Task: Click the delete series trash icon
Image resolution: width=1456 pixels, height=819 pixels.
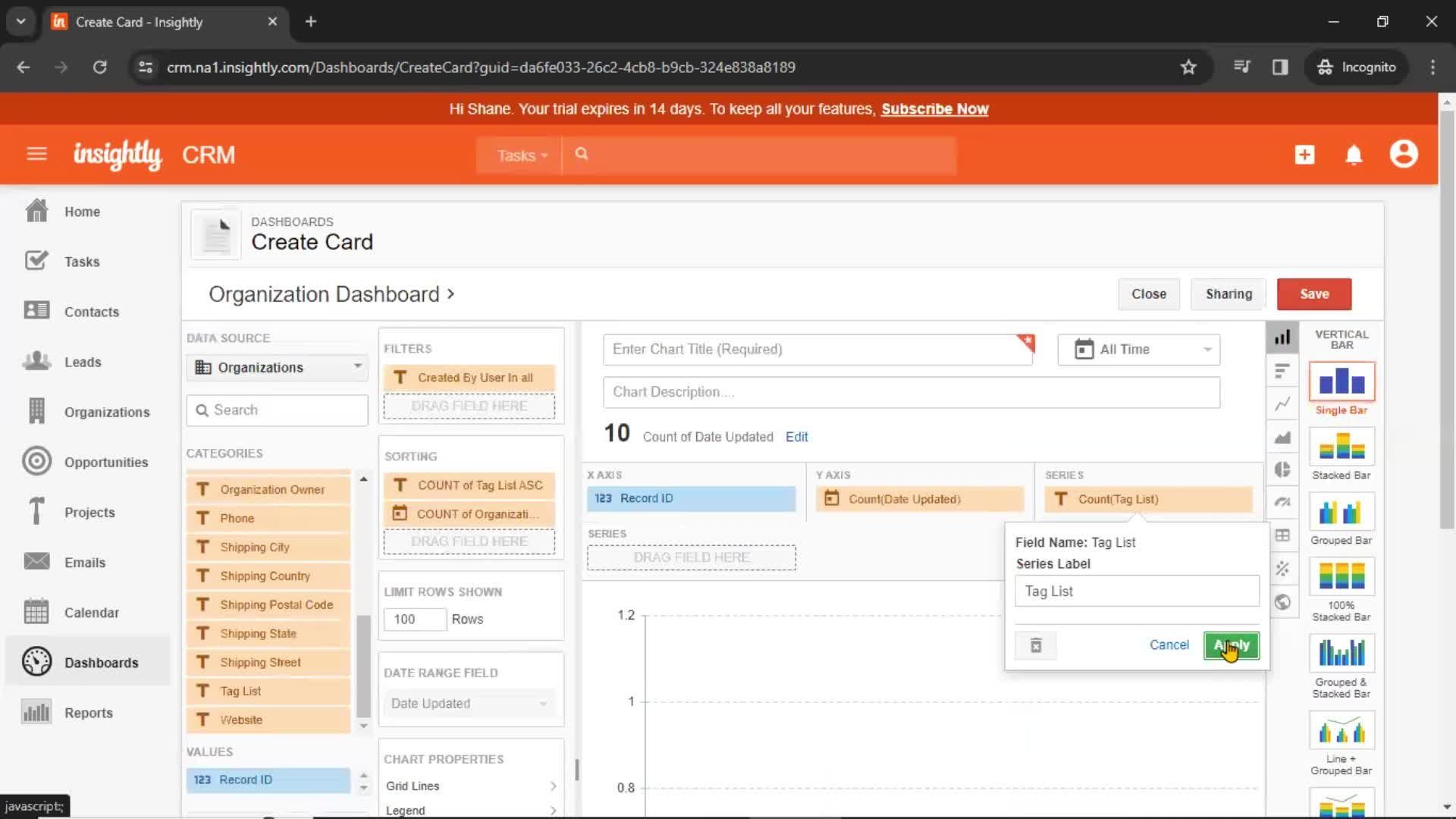Action: [1036, 644]
